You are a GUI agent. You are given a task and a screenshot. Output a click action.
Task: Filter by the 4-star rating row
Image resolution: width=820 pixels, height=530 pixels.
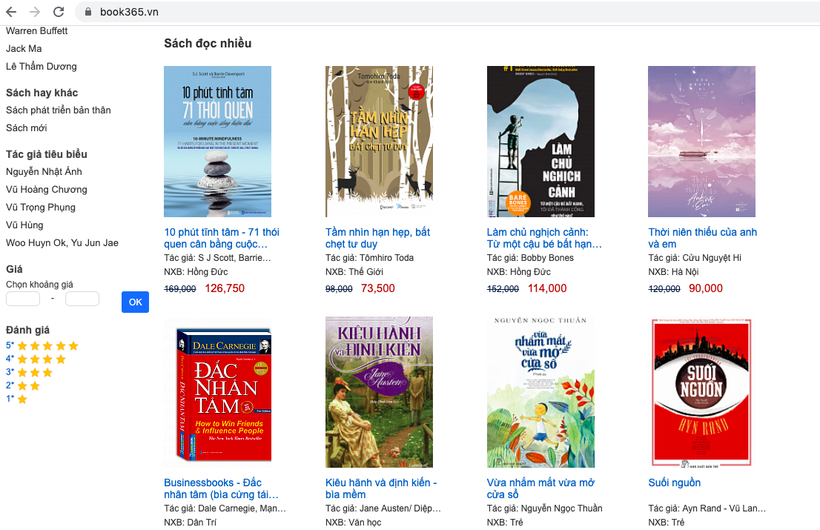[x=36, y=359]
